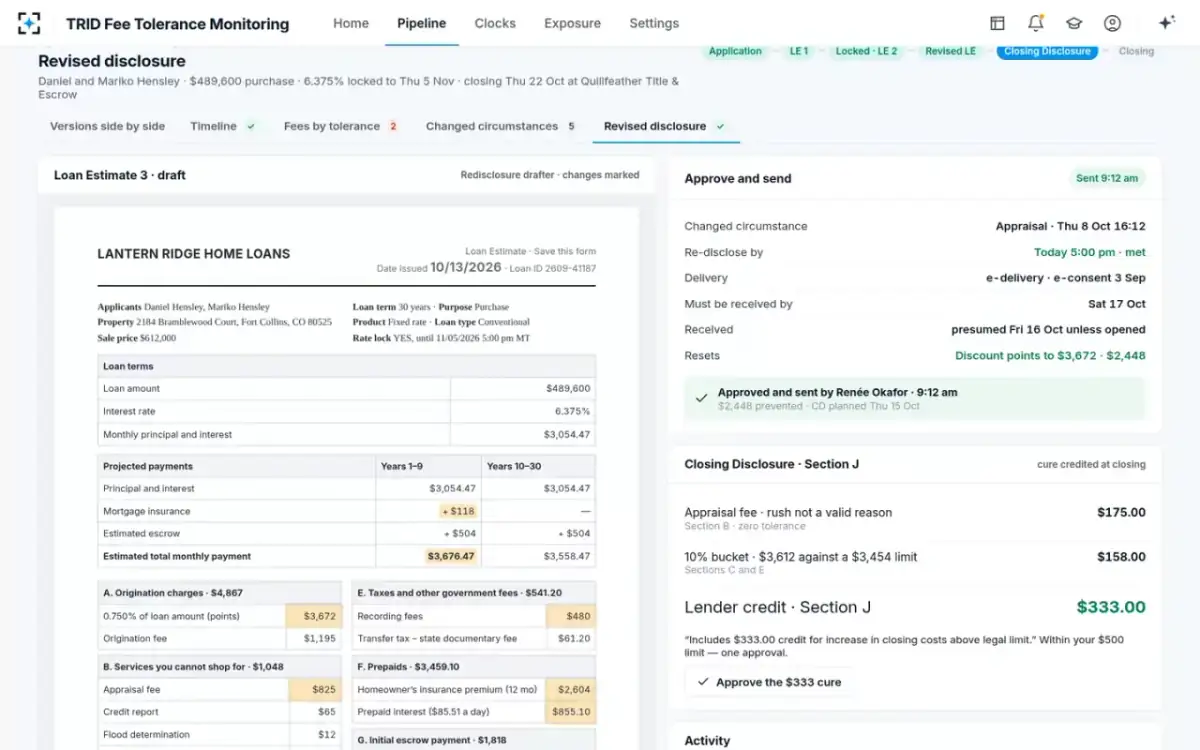Click the Fees by tolerance count badge 2

point(393,127)
